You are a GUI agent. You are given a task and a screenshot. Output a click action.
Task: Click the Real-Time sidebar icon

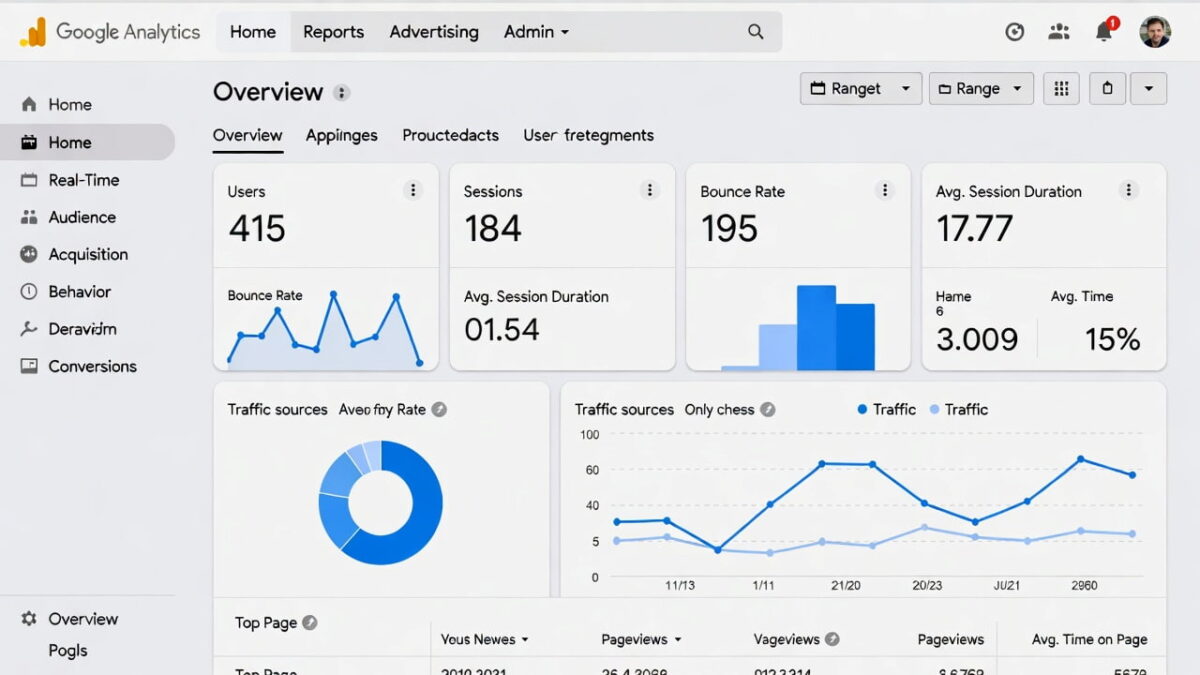click(x=29, y=180)
